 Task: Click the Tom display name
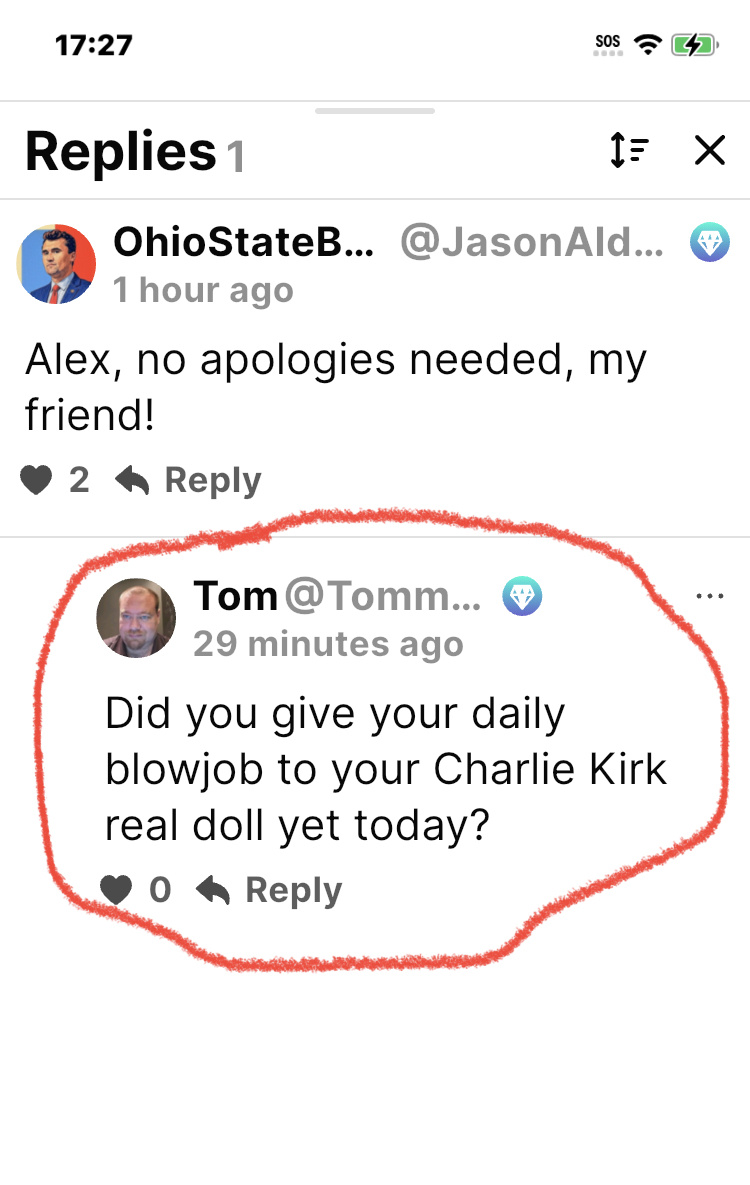235,596
